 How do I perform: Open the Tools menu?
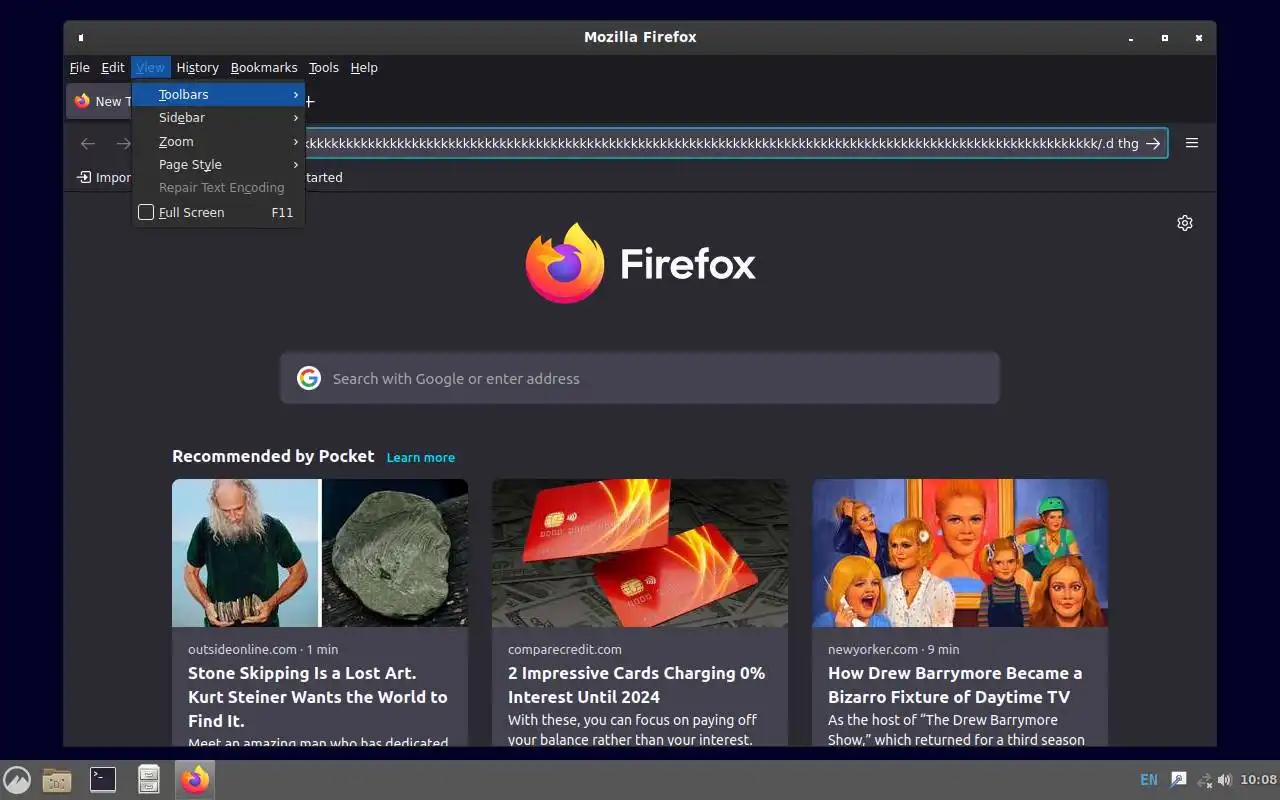(324, 67)
